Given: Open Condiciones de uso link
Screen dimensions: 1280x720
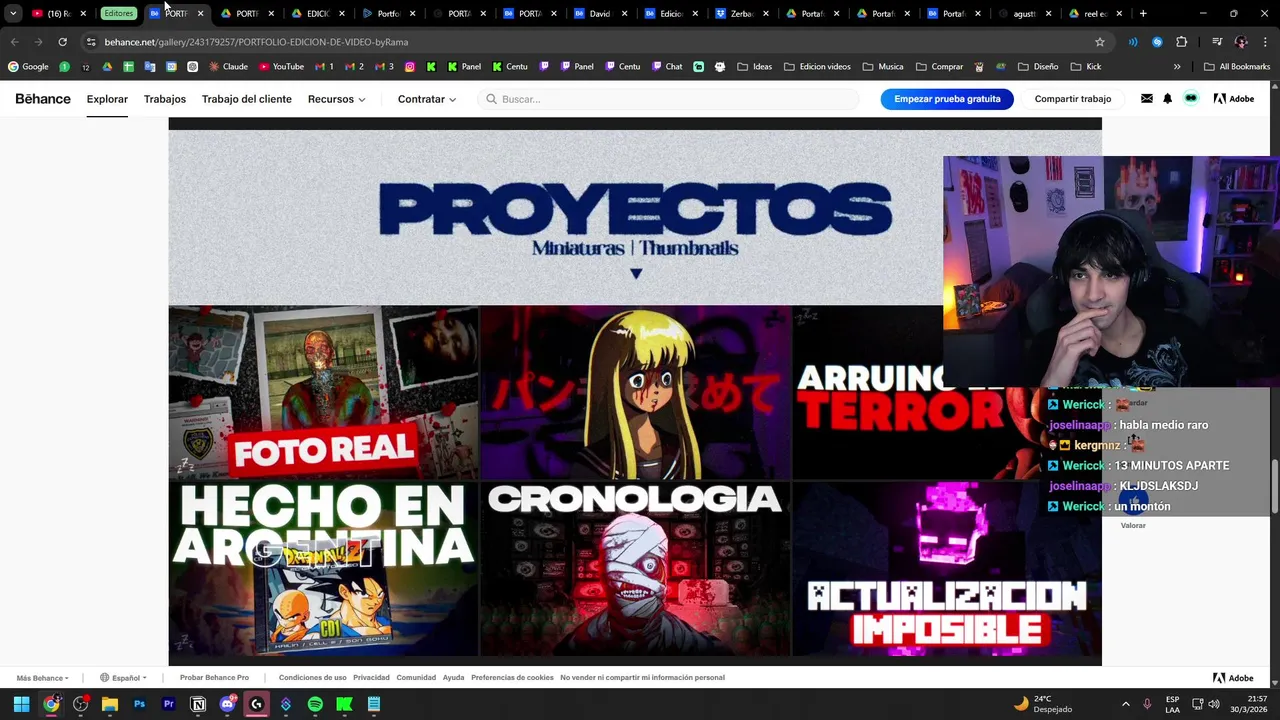Looking at the screenshot, I should click(312, 678).
